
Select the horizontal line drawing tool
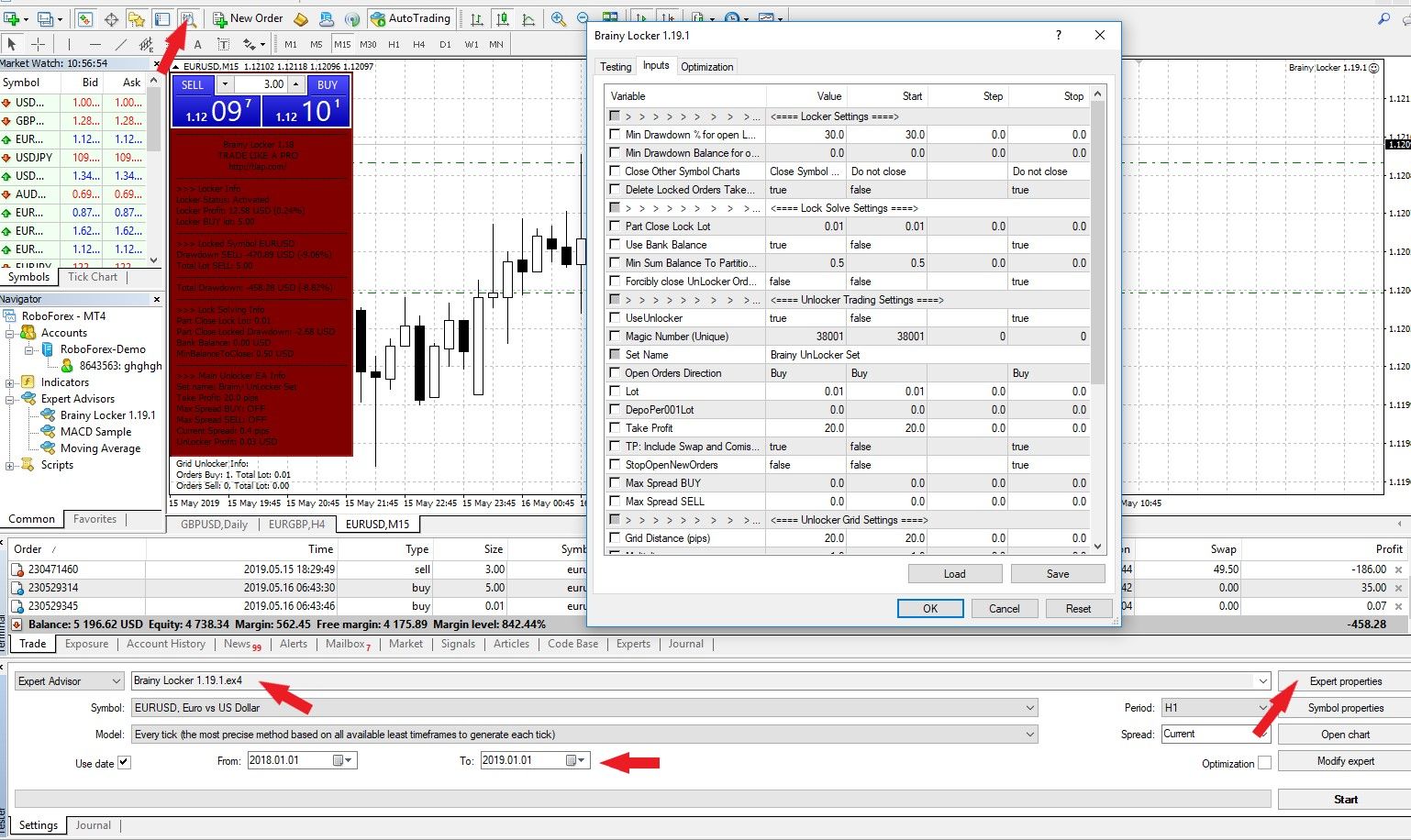[95, 44]
